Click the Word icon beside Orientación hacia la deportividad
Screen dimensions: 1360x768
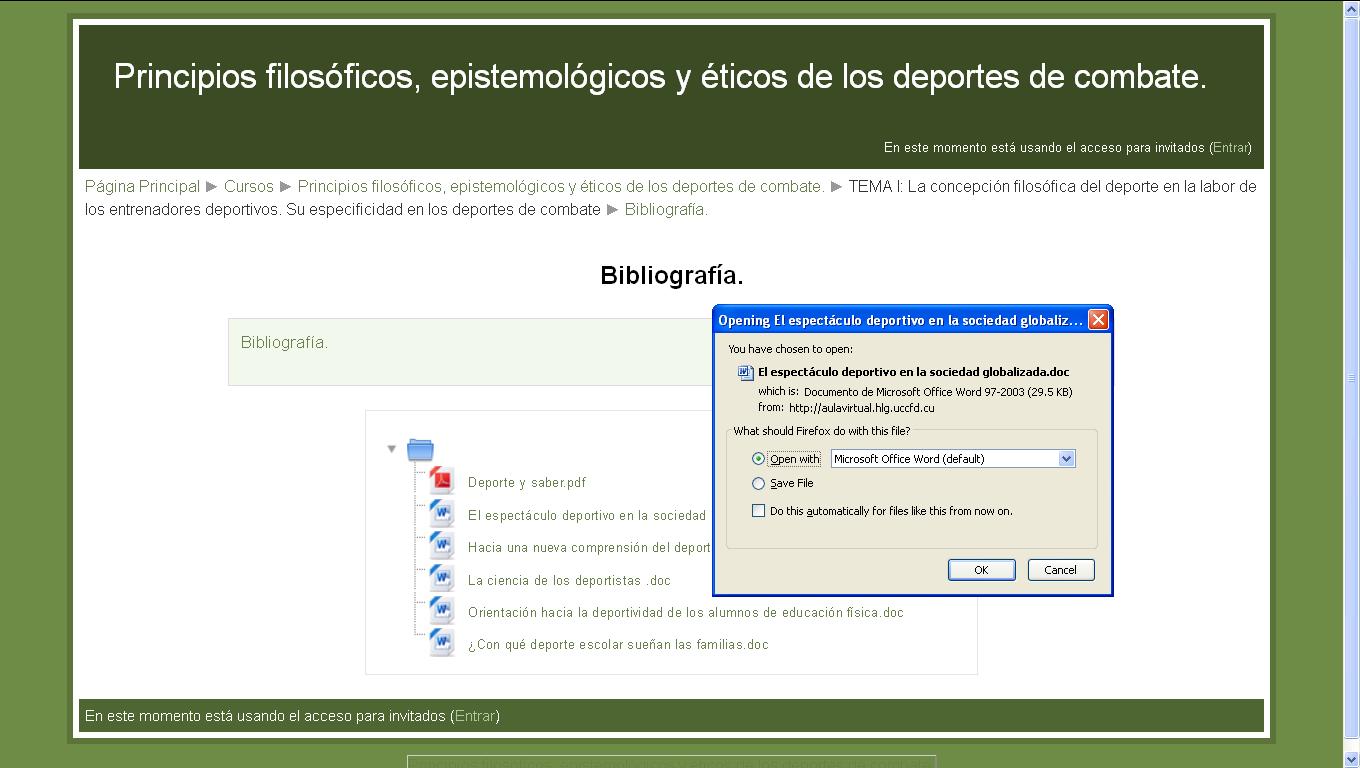click(x=442, y=610)
